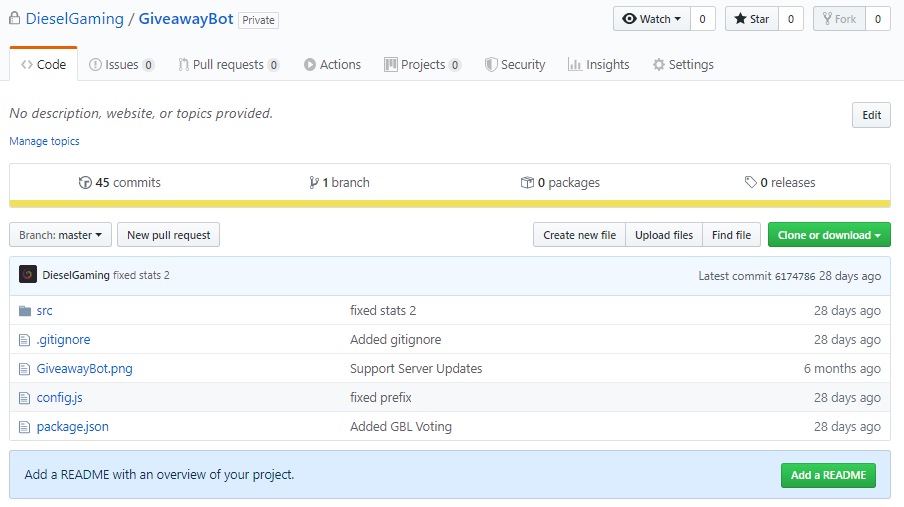Screen dimensions: 904x507
Task: Open the Support Server Updates commit message
Action: coord(416,369)
